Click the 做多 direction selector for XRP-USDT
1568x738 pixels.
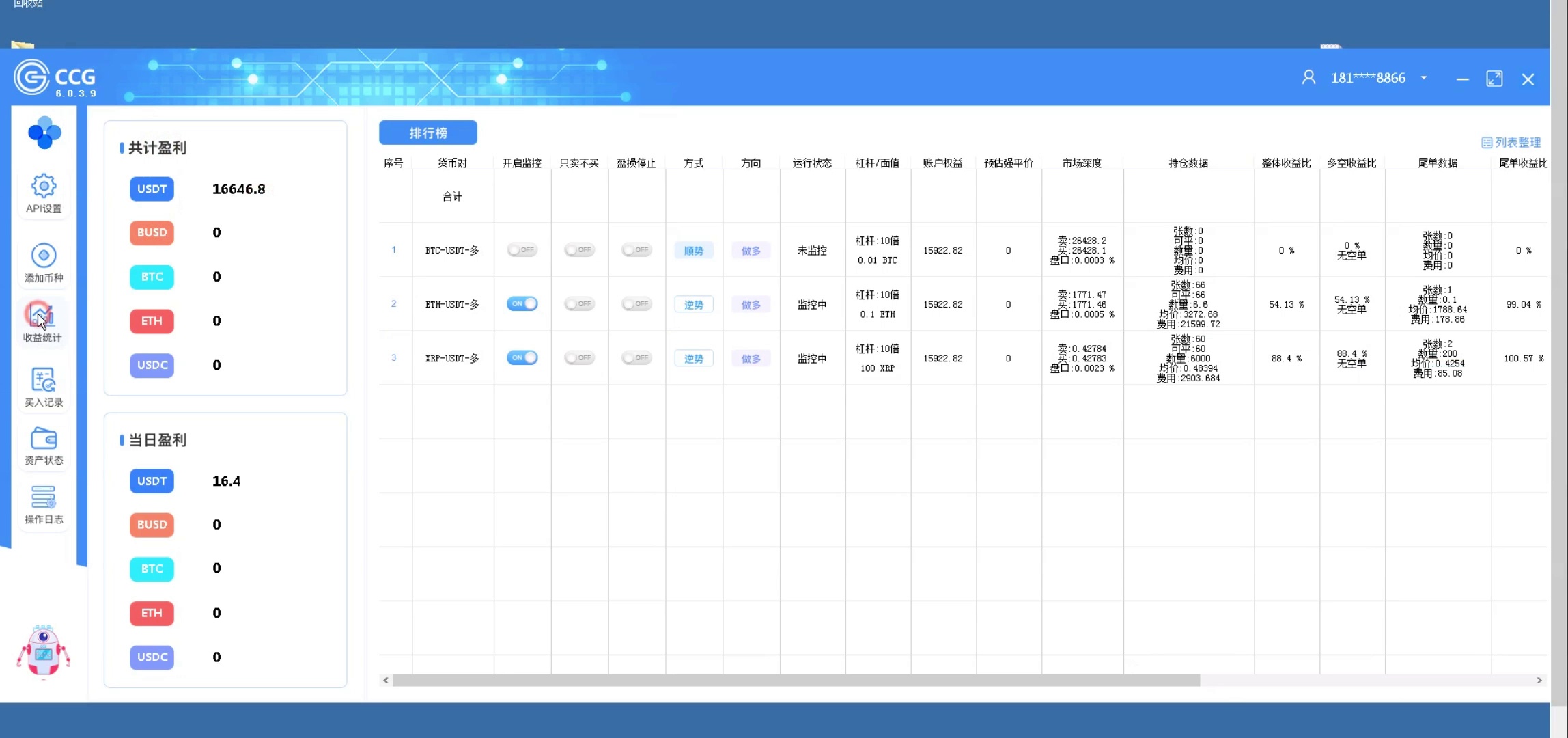coord(751,359)
